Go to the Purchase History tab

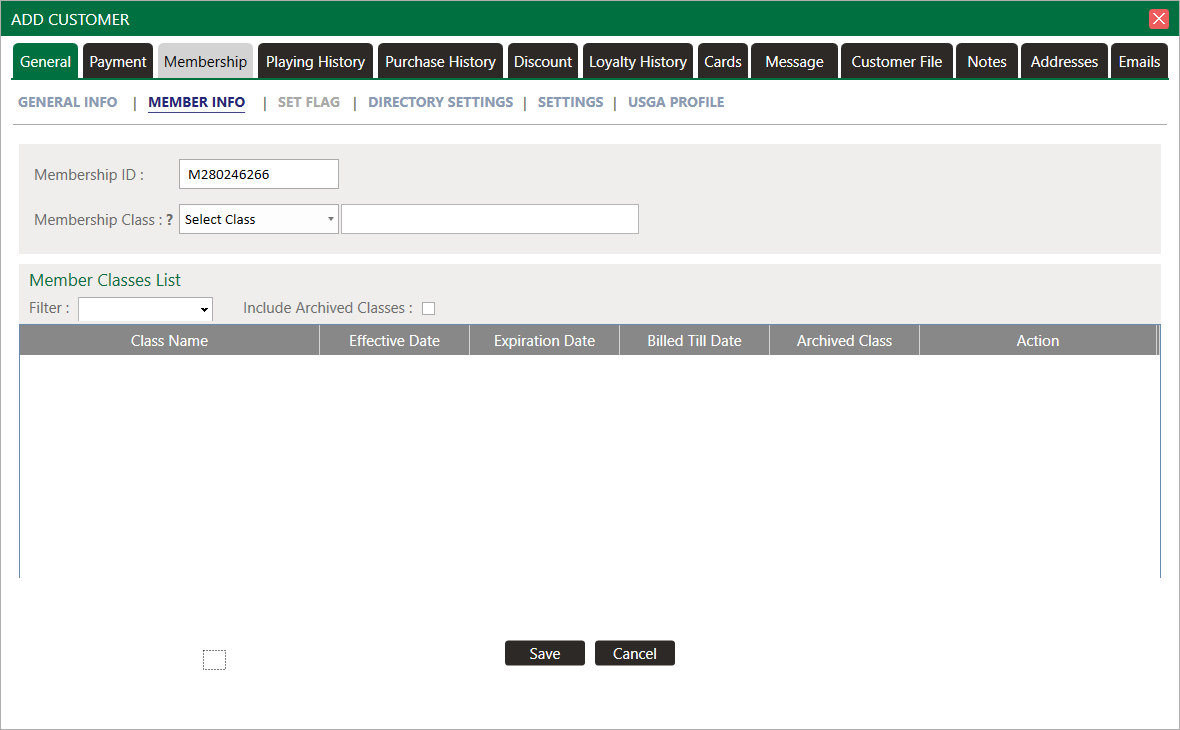[x=440, y=62]
